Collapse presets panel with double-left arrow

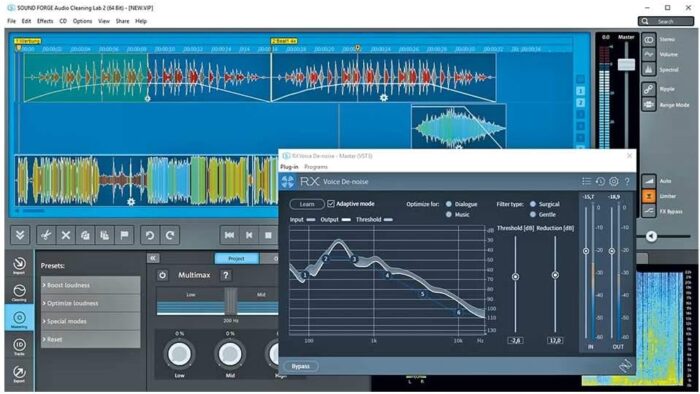tap(153, 258)
